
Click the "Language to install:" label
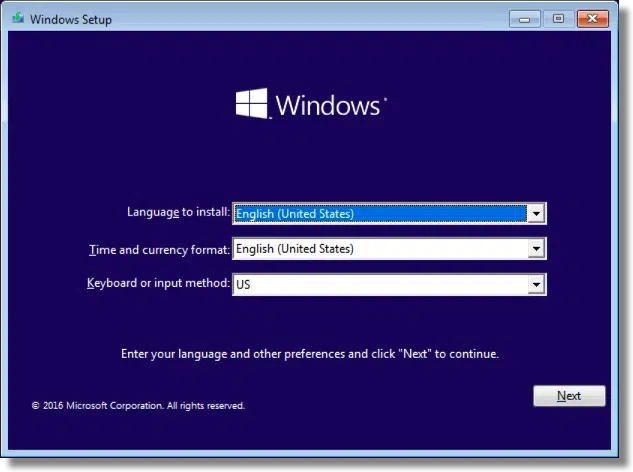click(178, 212)
